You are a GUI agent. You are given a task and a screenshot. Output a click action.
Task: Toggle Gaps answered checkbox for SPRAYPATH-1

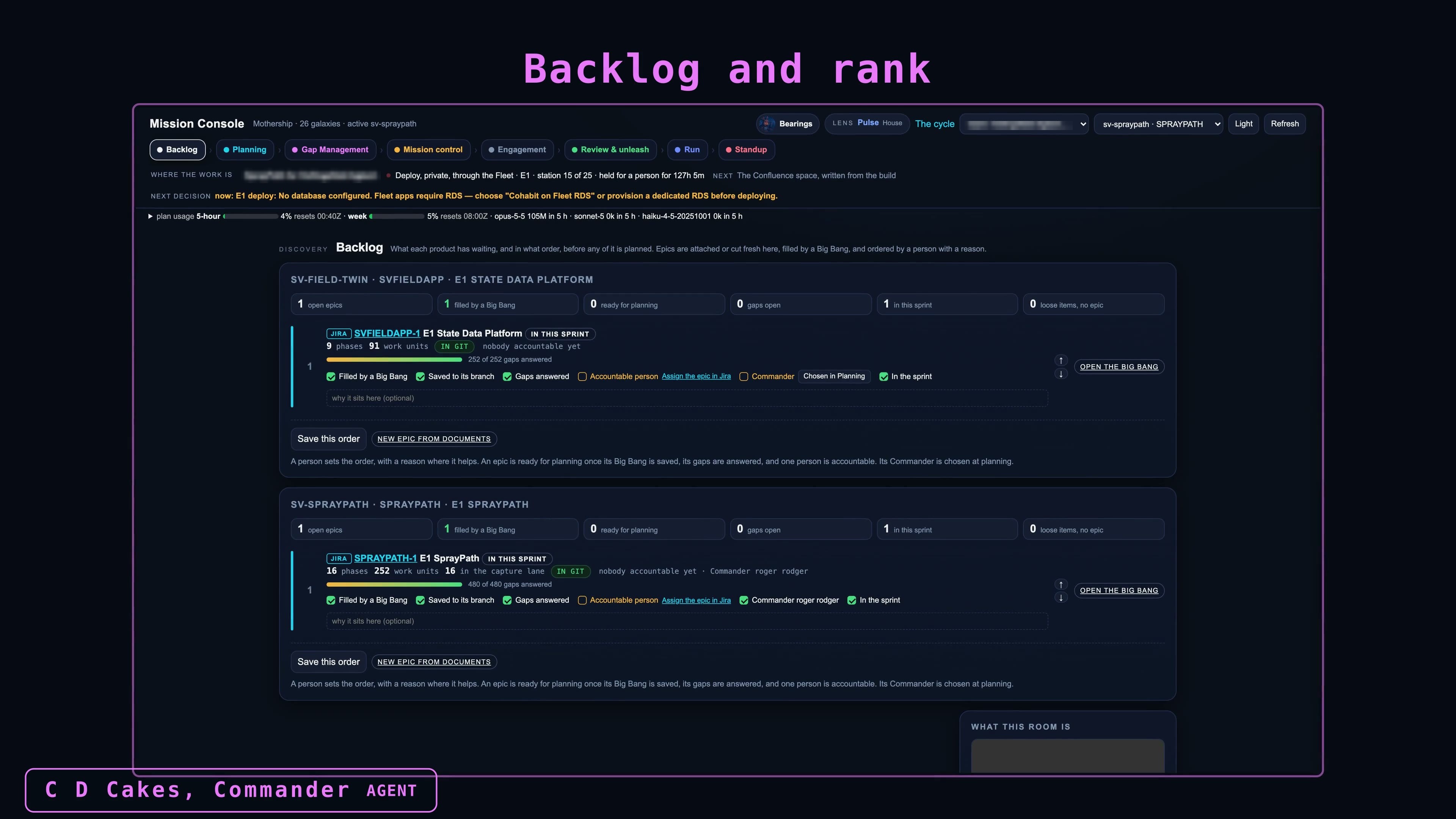508,601
